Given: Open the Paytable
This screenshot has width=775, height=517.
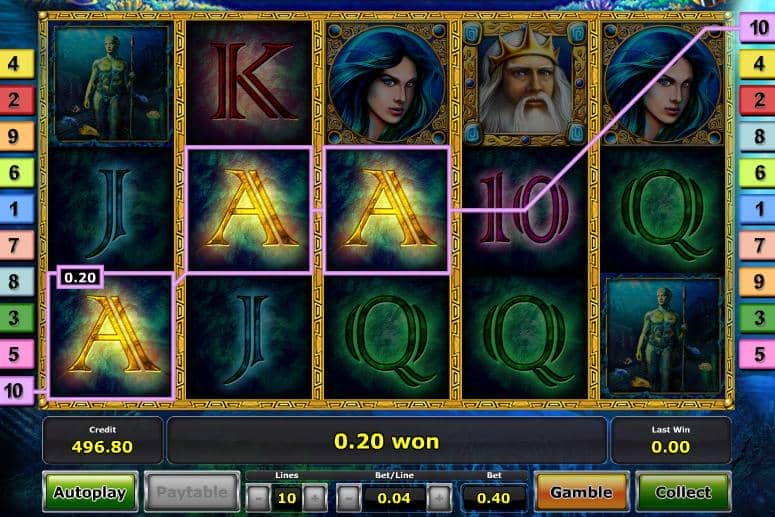Looking at the screenshot, I should click(x=192, y=492).
